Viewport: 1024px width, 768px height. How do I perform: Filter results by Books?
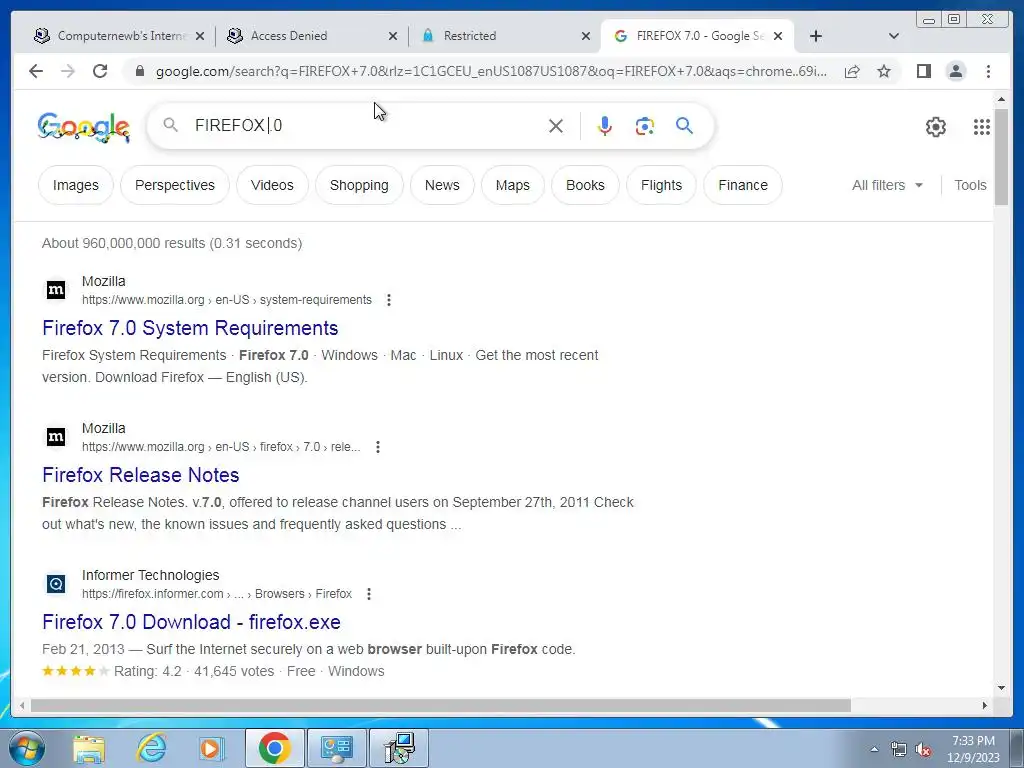(585, 185)
